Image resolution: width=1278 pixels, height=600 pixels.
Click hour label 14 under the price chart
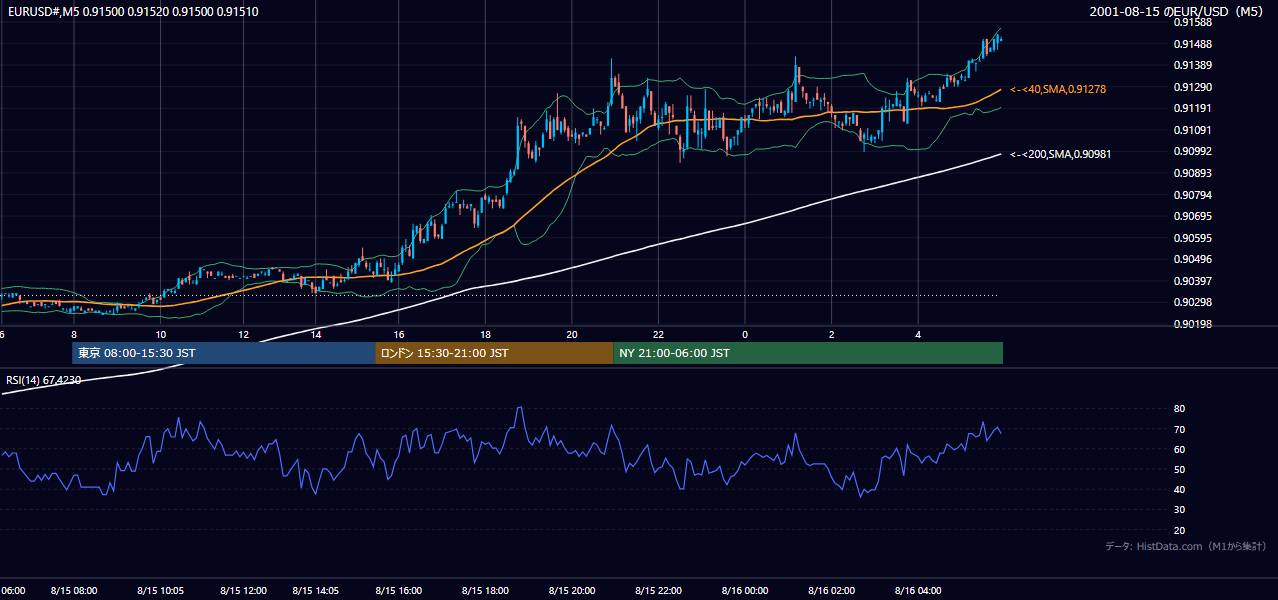coord(315,334)
